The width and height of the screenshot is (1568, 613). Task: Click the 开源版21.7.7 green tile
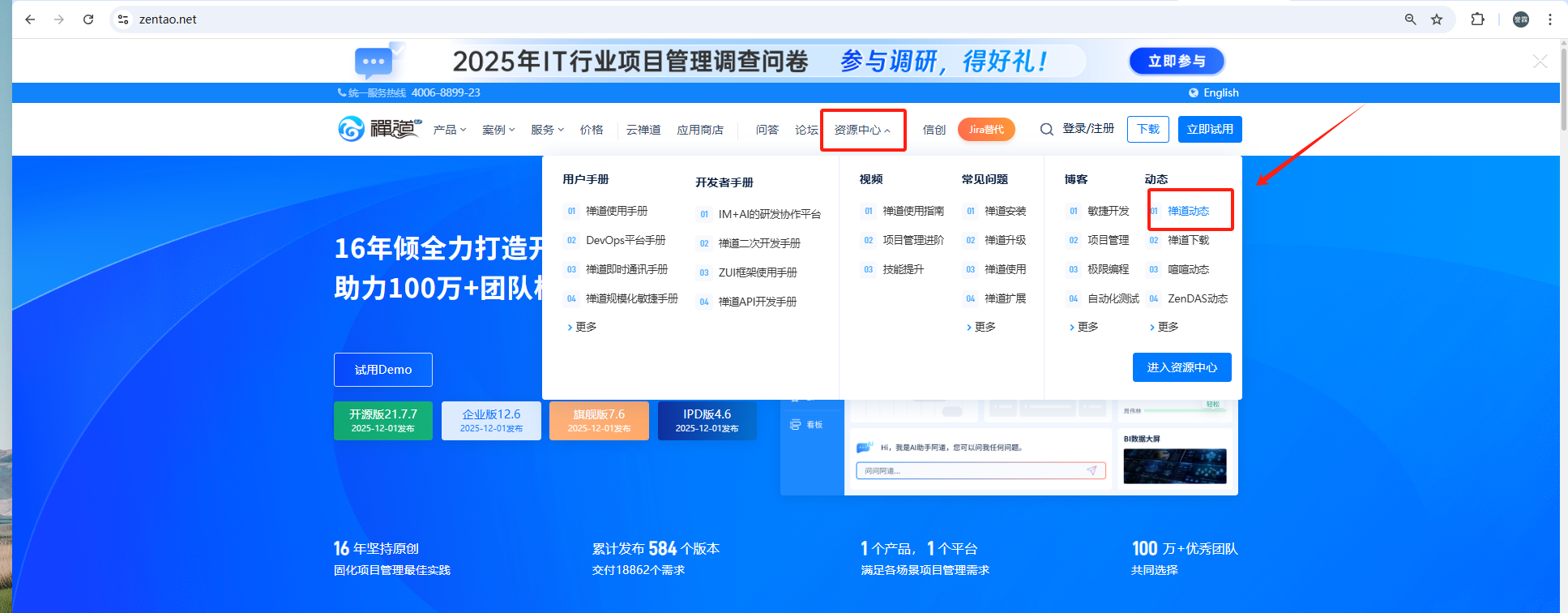(382, 421)
